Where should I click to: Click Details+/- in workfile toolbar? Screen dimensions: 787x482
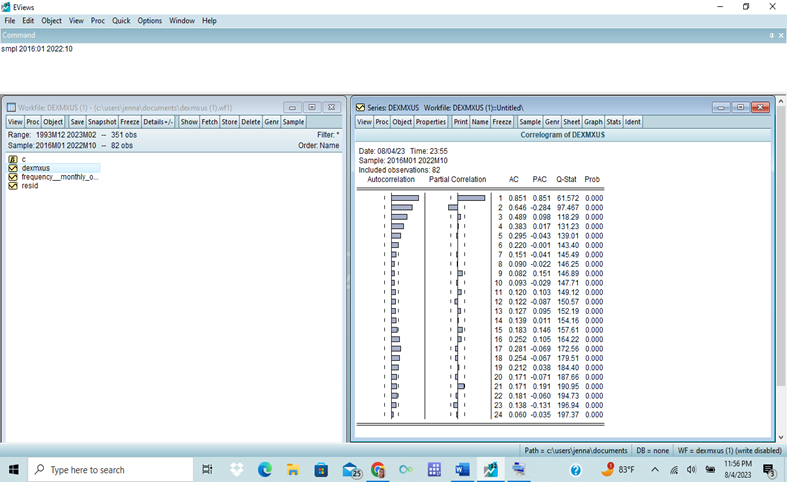(x=158, y=122)
